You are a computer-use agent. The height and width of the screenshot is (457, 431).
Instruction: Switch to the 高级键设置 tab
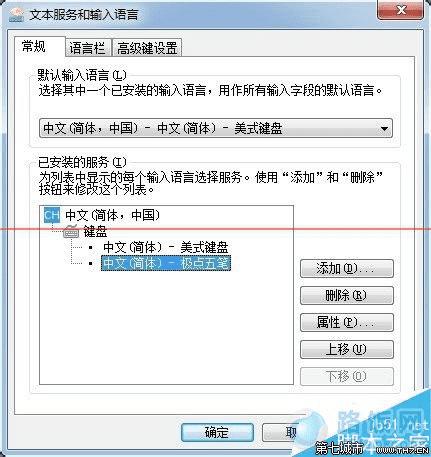(147, 48)
